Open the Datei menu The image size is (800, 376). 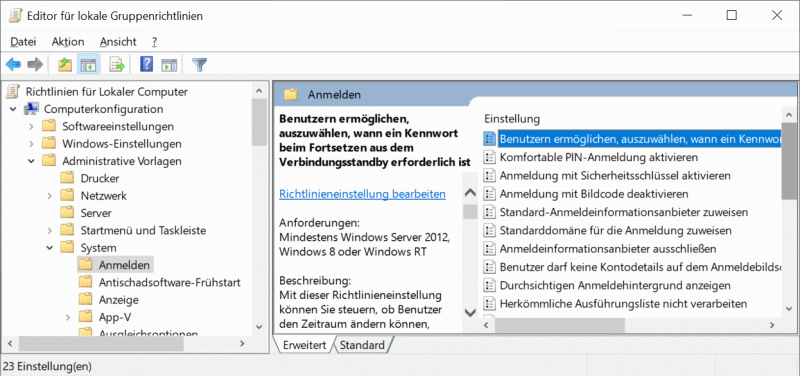23,42
